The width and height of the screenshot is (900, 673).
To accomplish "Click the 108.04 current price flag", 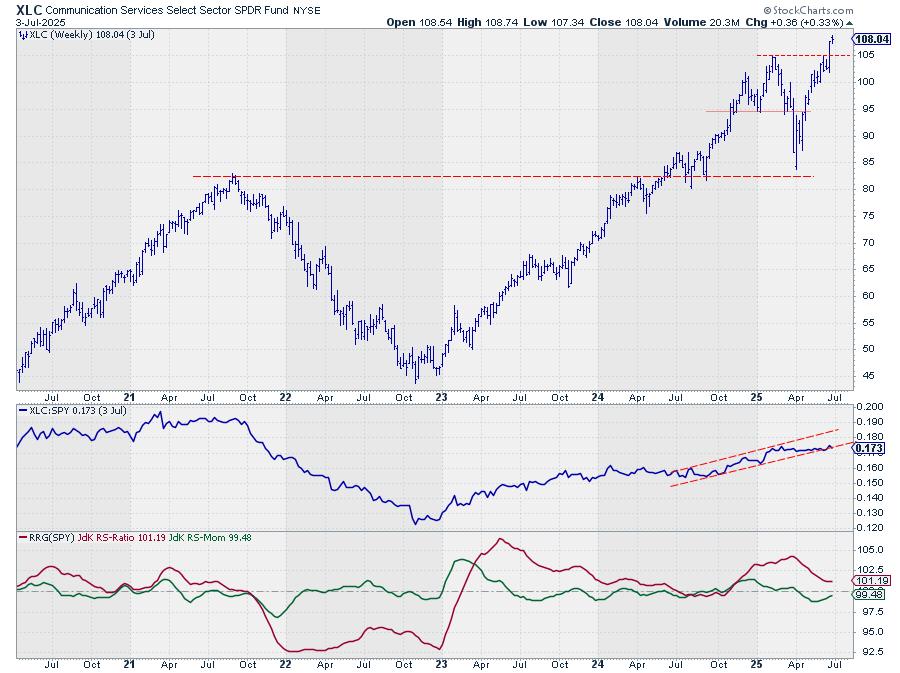I will [x=872, y=39].
